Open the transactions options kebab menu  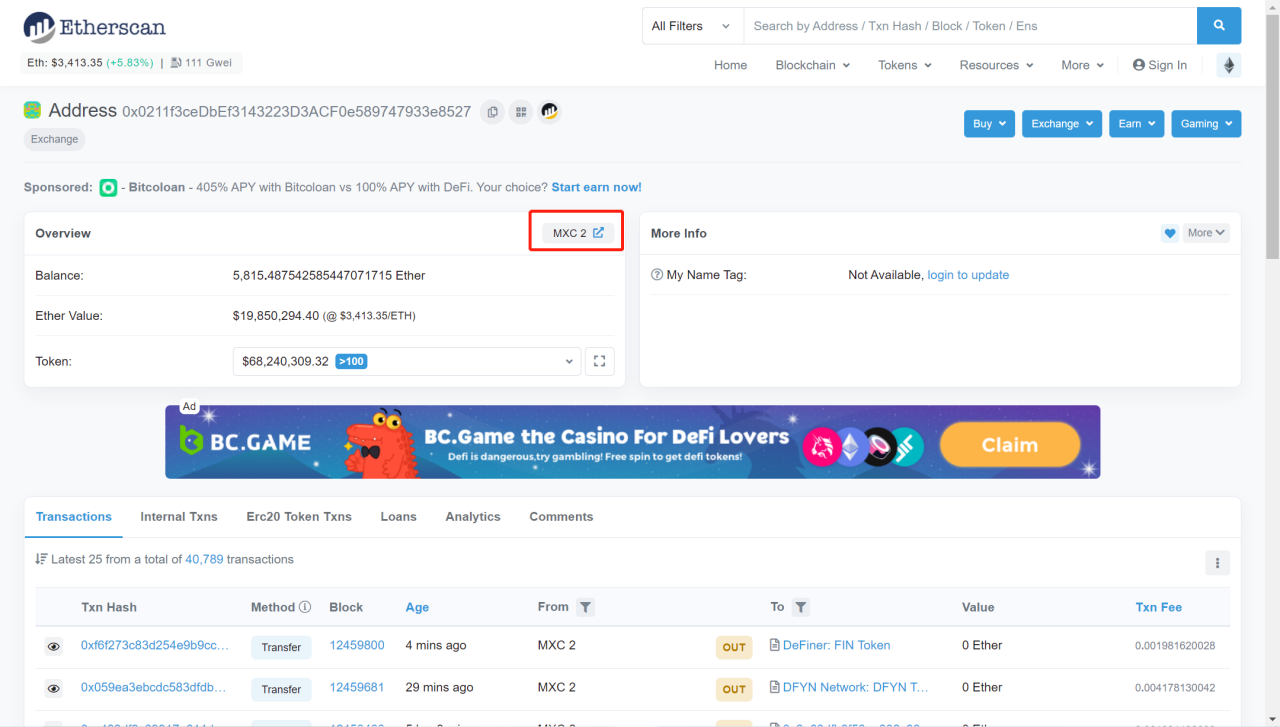pyautogui.click(x=1217, y=563)
